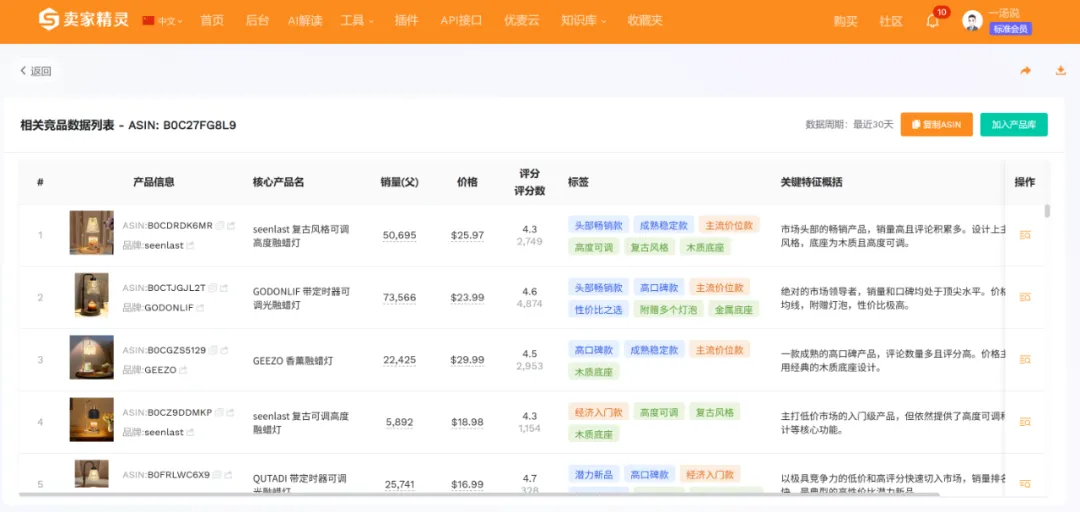
Task: Click the share arrow icon
Action: tap(1025, 71)
